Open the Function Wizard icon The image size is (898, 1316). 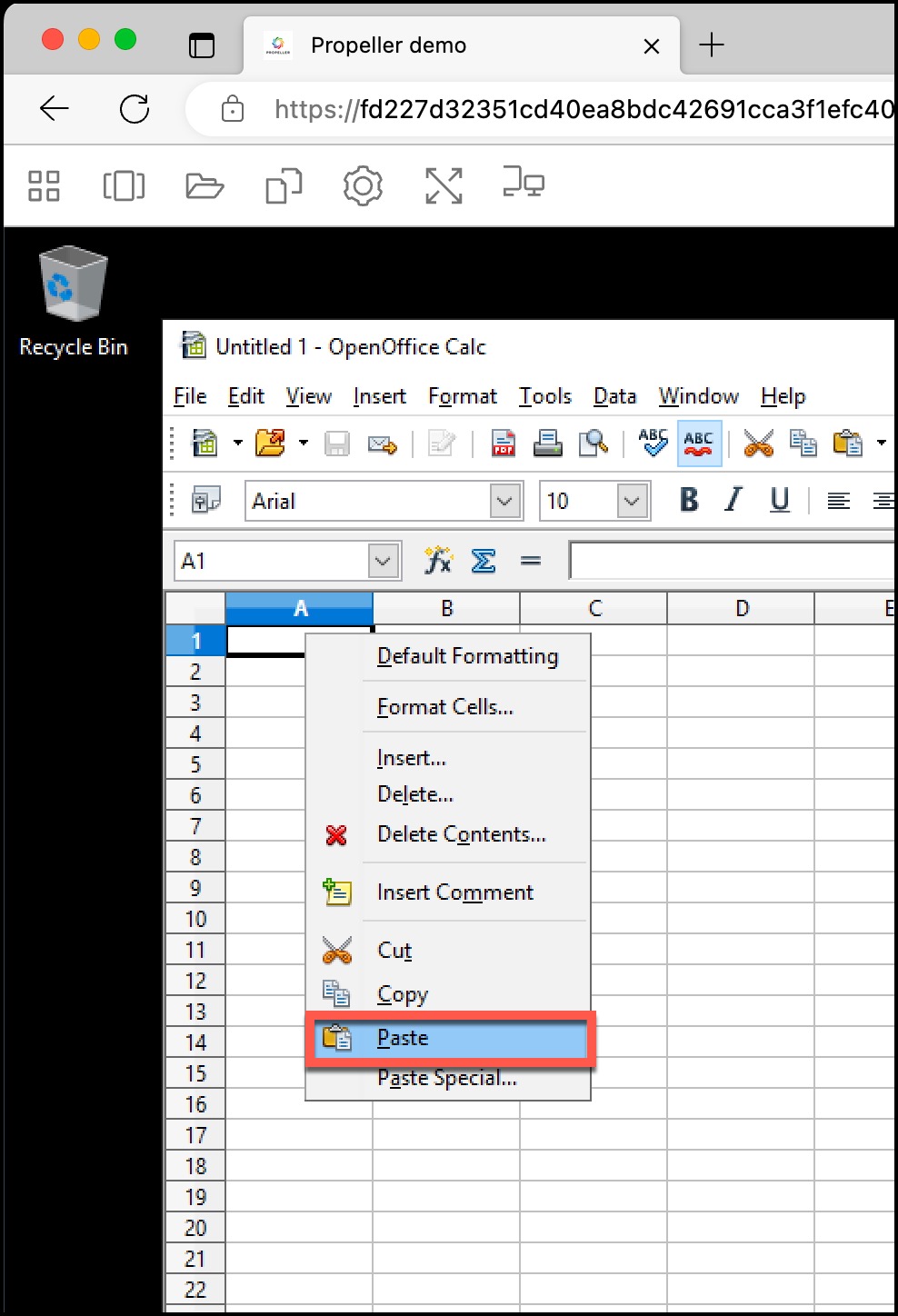point(438,561)
